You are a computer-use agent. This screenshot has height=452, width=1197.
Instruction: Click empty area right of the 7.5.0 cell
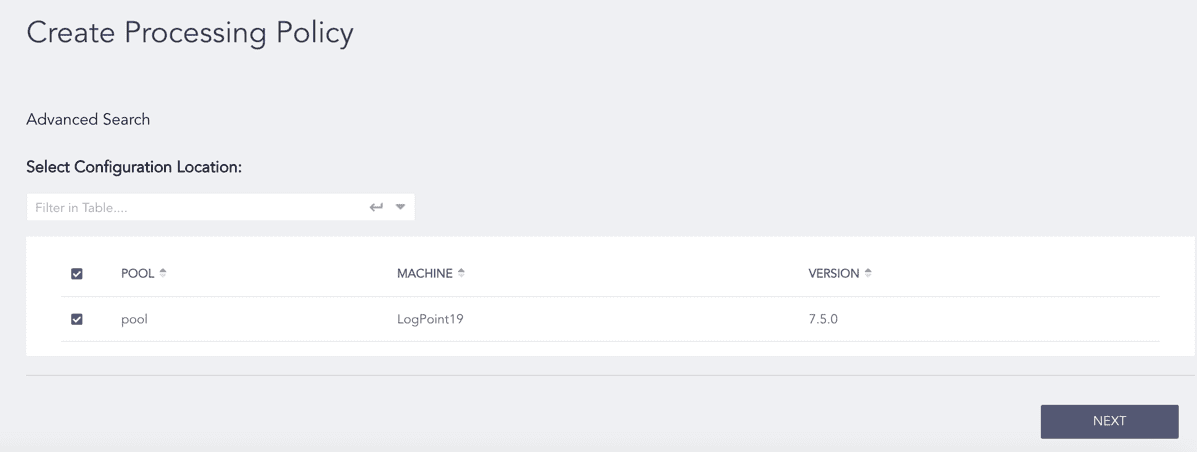tap(1000, 320)
